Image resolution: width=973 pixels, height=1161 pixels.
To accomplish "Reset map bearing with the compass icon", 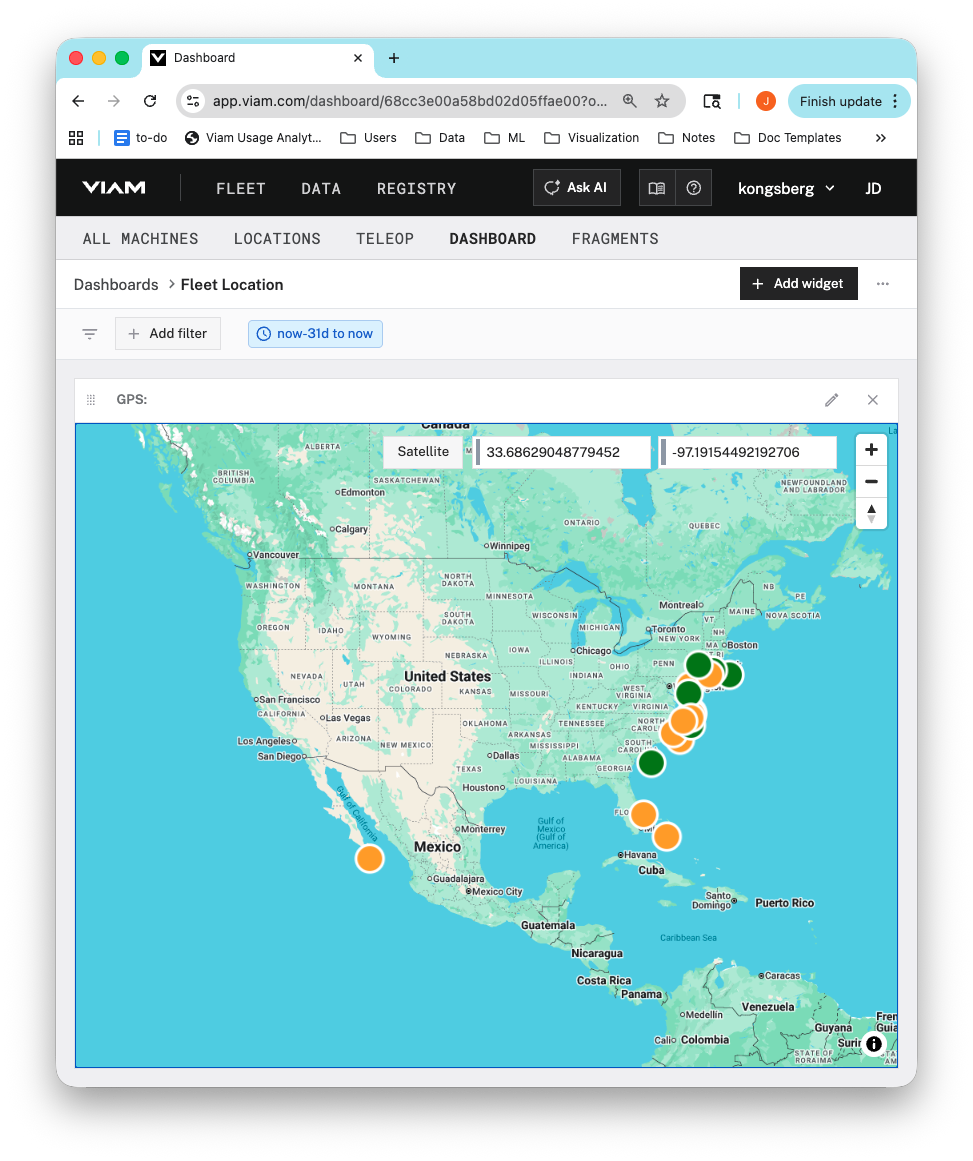I will point(871,513).
